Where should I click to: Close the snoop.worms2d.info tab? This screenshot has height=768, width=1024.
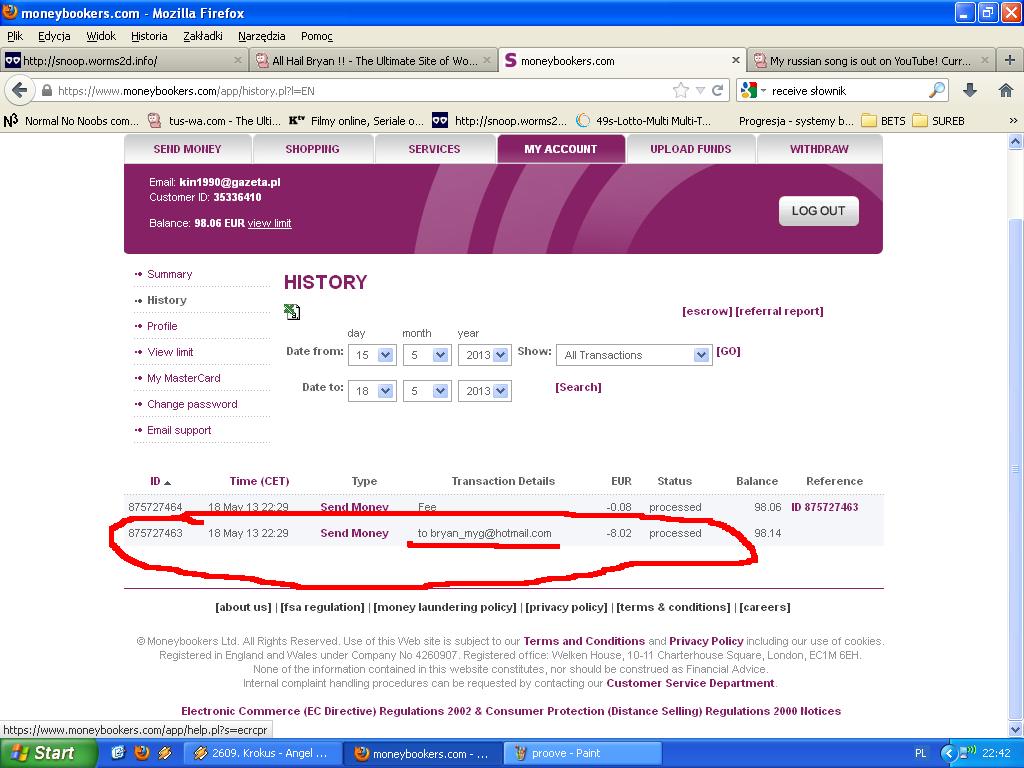pos(238,60)
